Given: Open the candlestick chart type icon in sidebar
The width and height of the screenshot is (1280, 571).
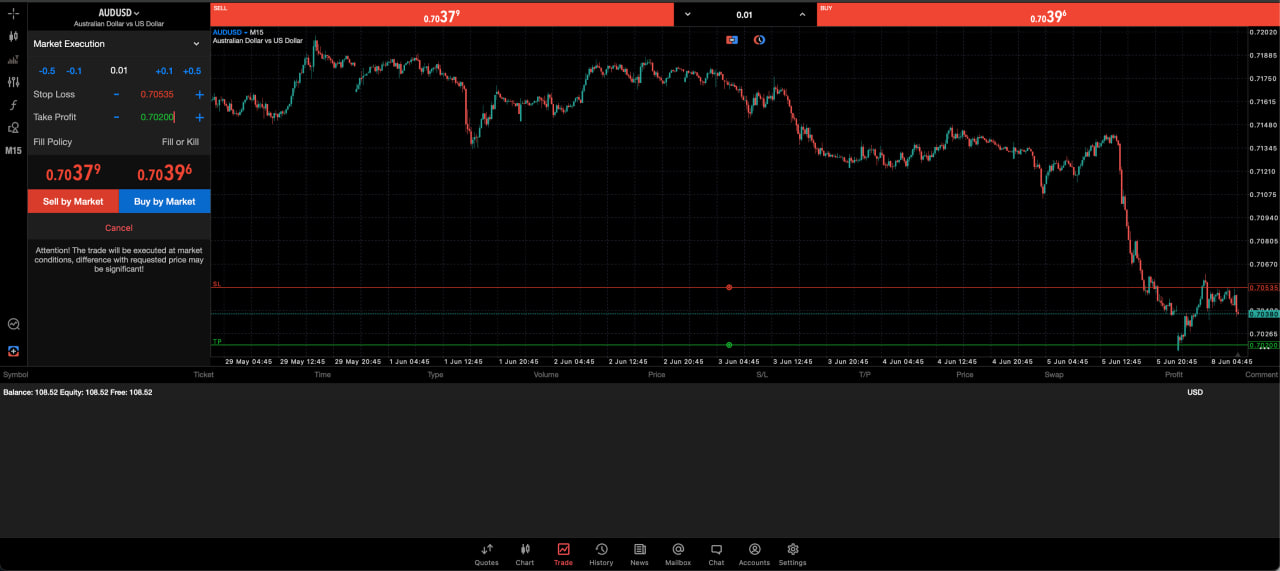Looking at the screenshot, I should point(13,36).
